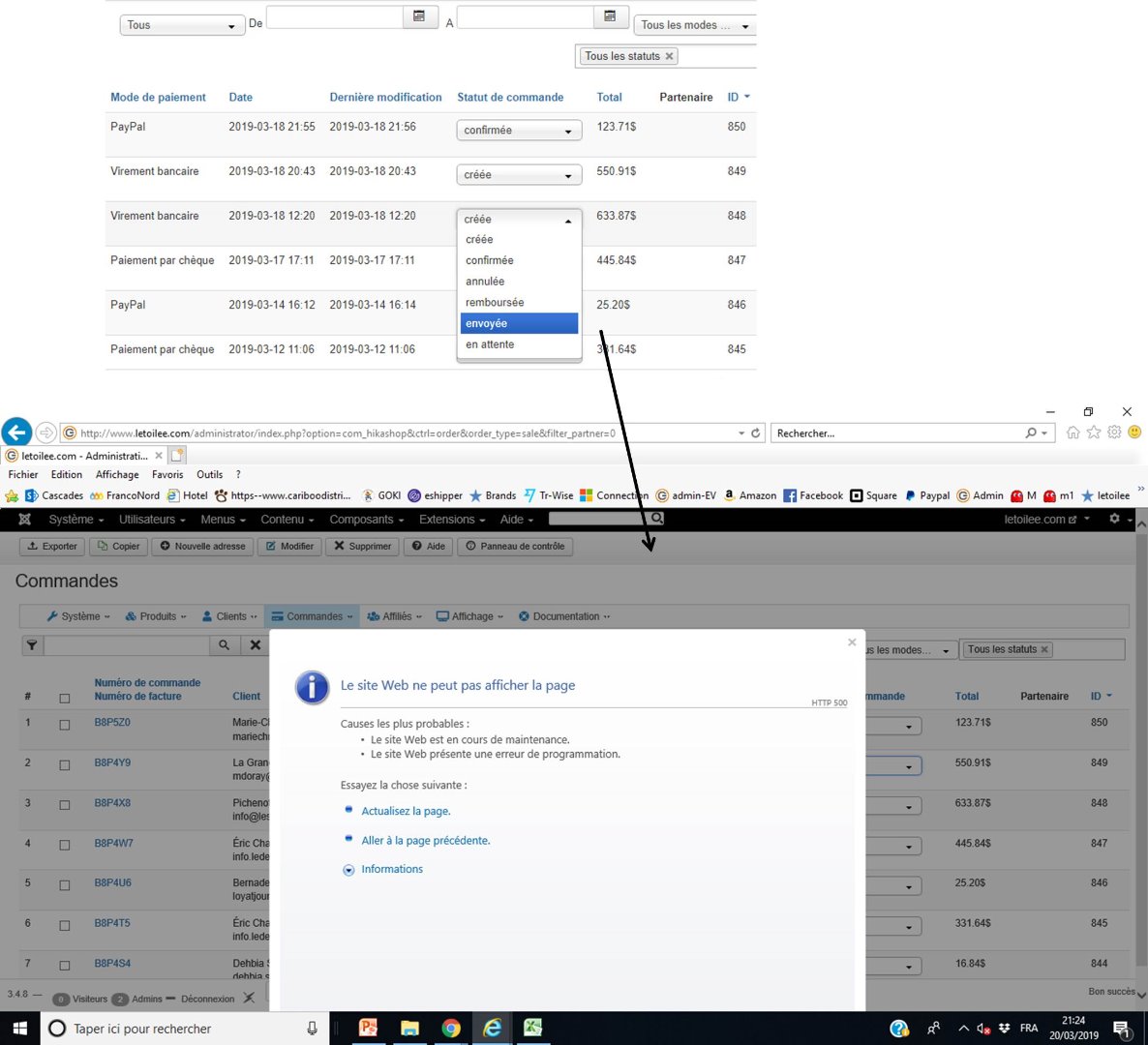Screen dimensions: 1148x1045
Task: Click Aller à la page précédente link
Action: 425,840
